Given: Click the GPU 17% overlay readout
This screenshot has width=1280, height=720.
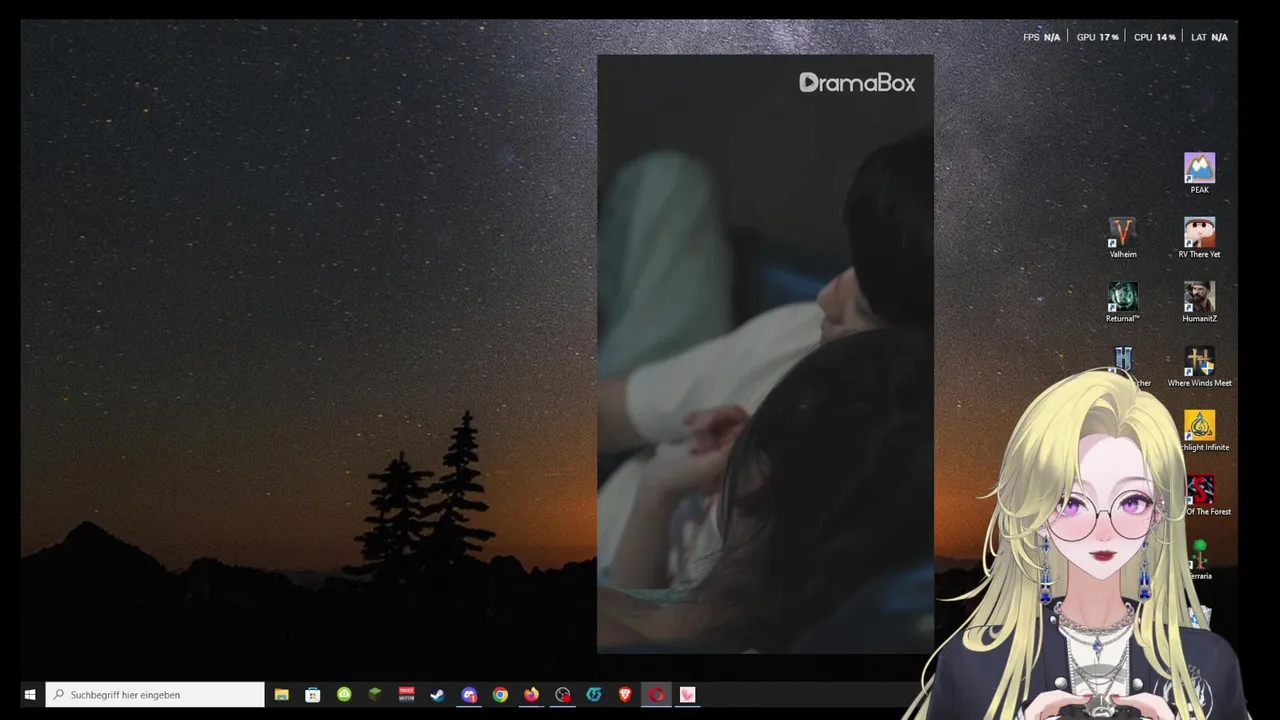Looking at the screenshot, I should point(1097,37).
